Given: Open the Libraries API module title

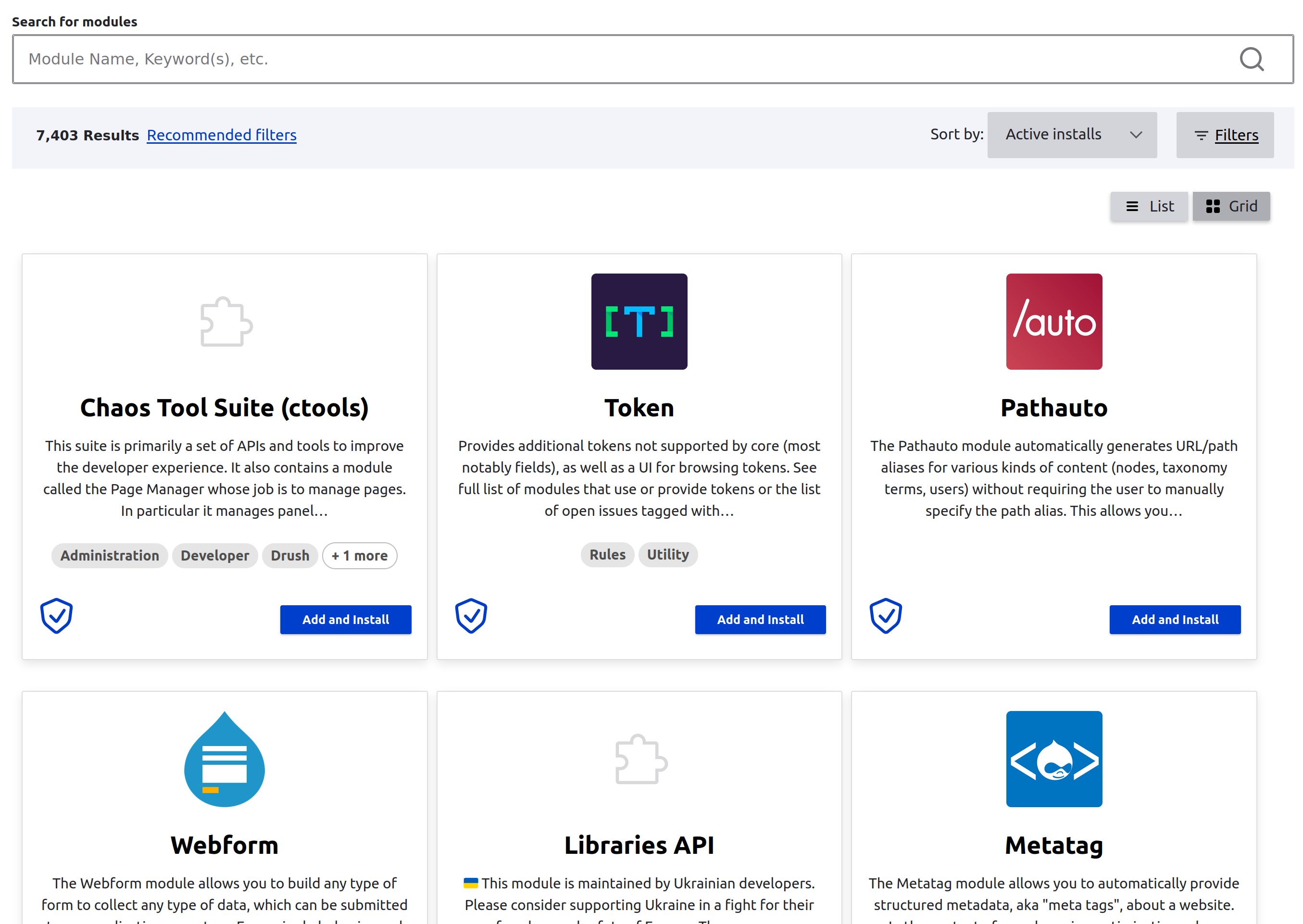Looking at the screenshot, I should (639, 845).
